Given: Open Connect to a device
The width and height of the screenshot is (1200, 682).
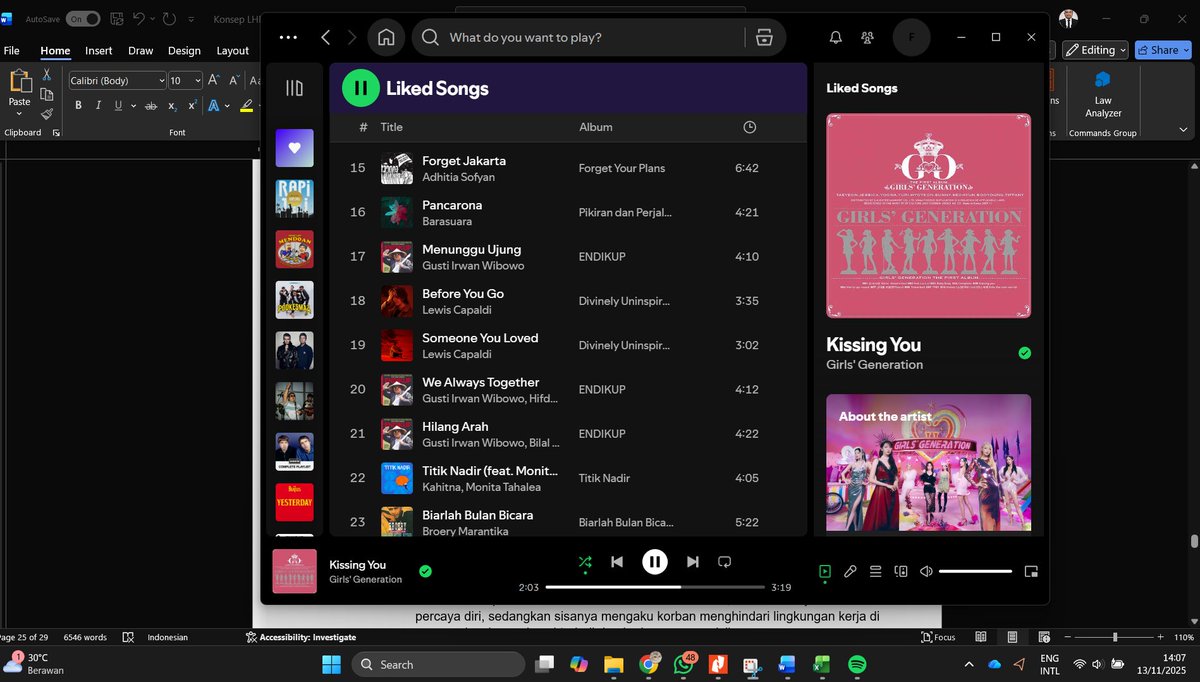Looking at the screenshot, I should [901, 572].
